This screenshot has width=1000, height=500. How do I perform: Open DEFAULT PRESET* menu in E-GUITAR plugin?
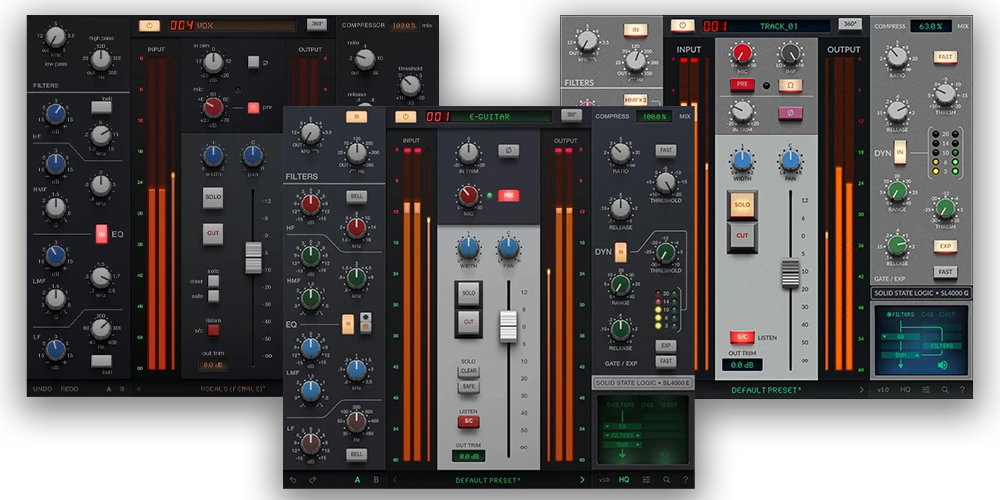[x=487, y=480]
